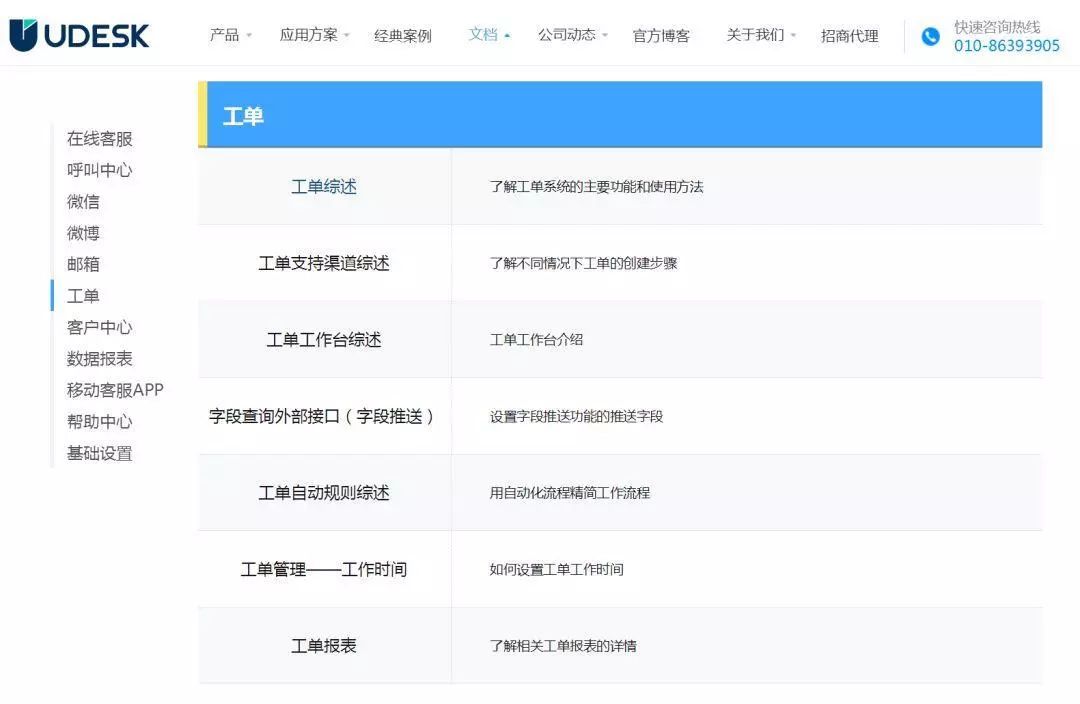Click description 如何设置工单工作时间
The height and width of the screenshot is (704, 1080).
pos(557,569)
